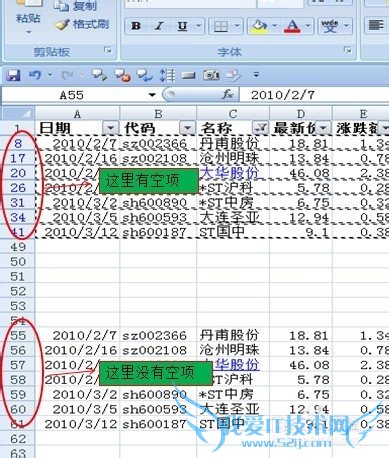389x458 pixels.
Task: Select row header 62
Action: tap(18, 439)
